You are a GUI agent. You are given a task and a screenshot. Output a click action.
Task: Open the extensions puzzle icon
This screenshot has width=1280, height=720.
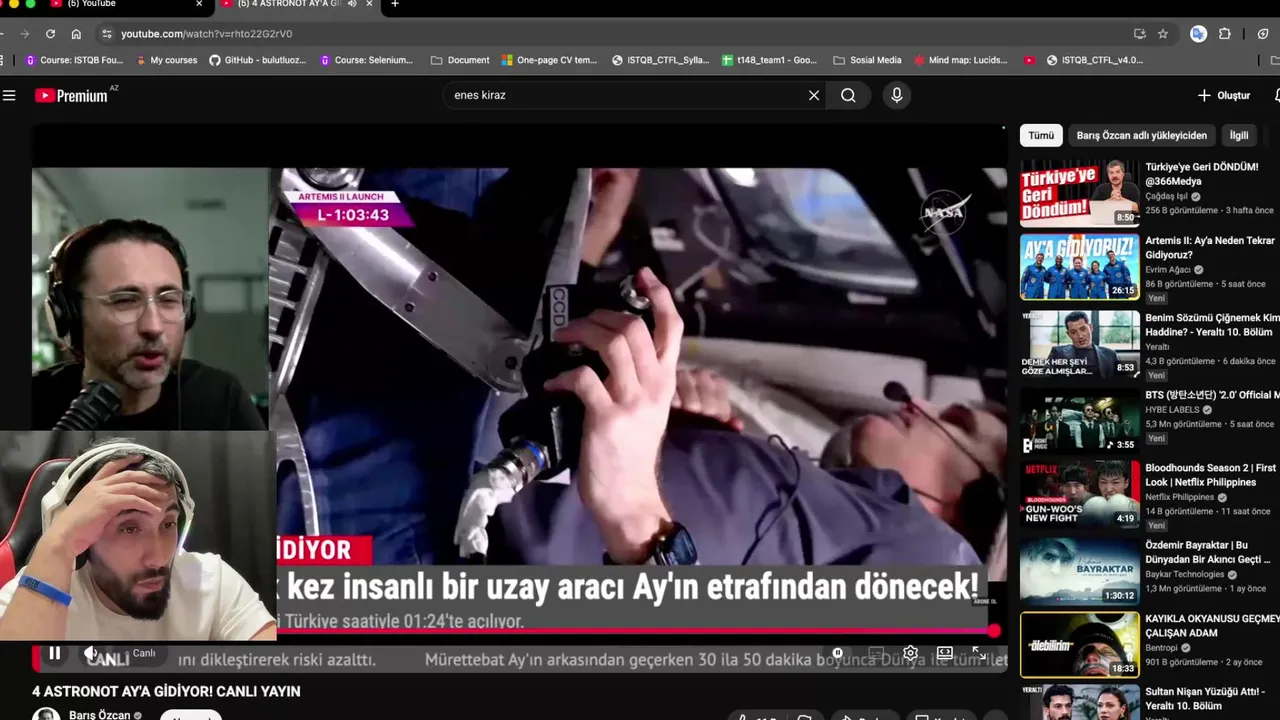[1225, 34]
